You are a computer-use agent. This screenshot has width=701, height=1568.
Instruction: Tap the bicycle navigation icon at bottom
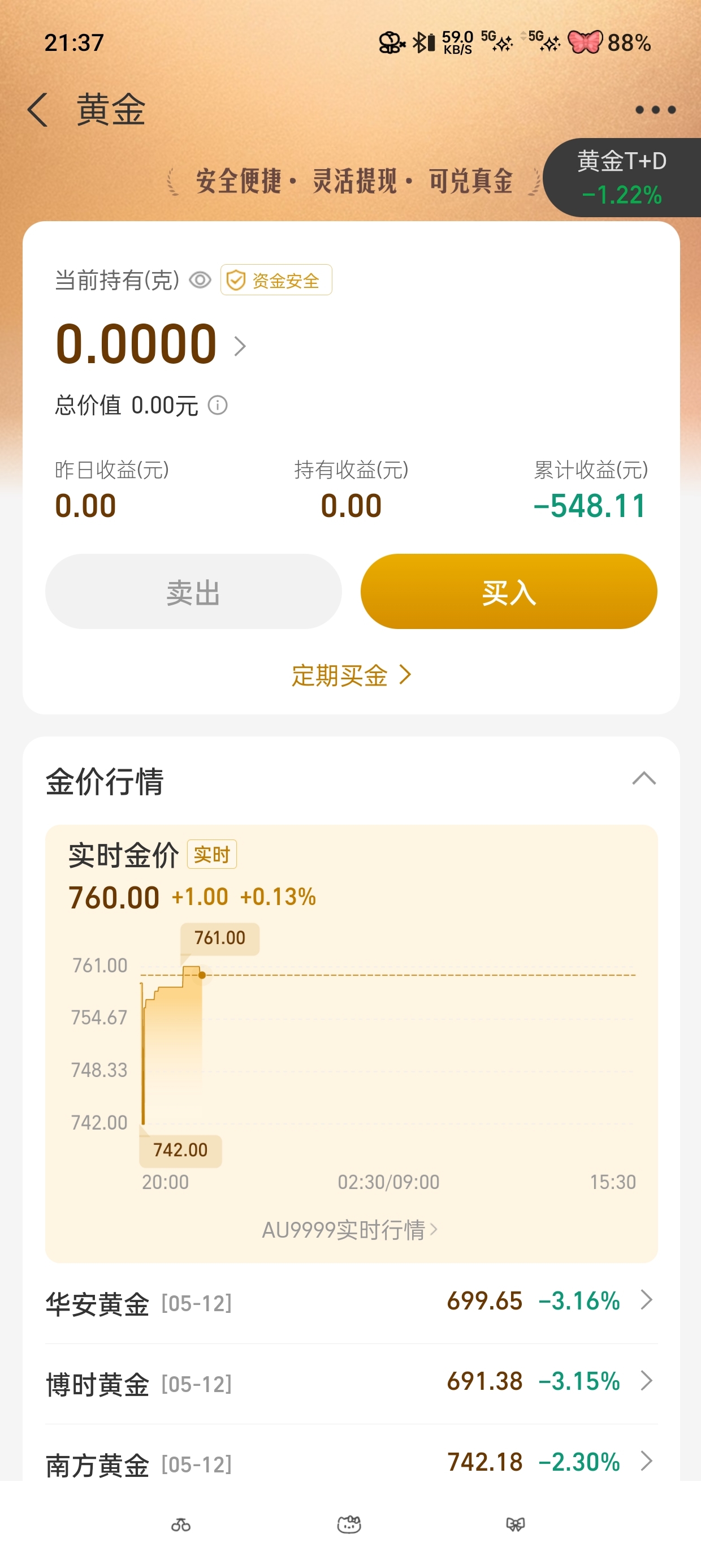click(x=181, y=1525)
